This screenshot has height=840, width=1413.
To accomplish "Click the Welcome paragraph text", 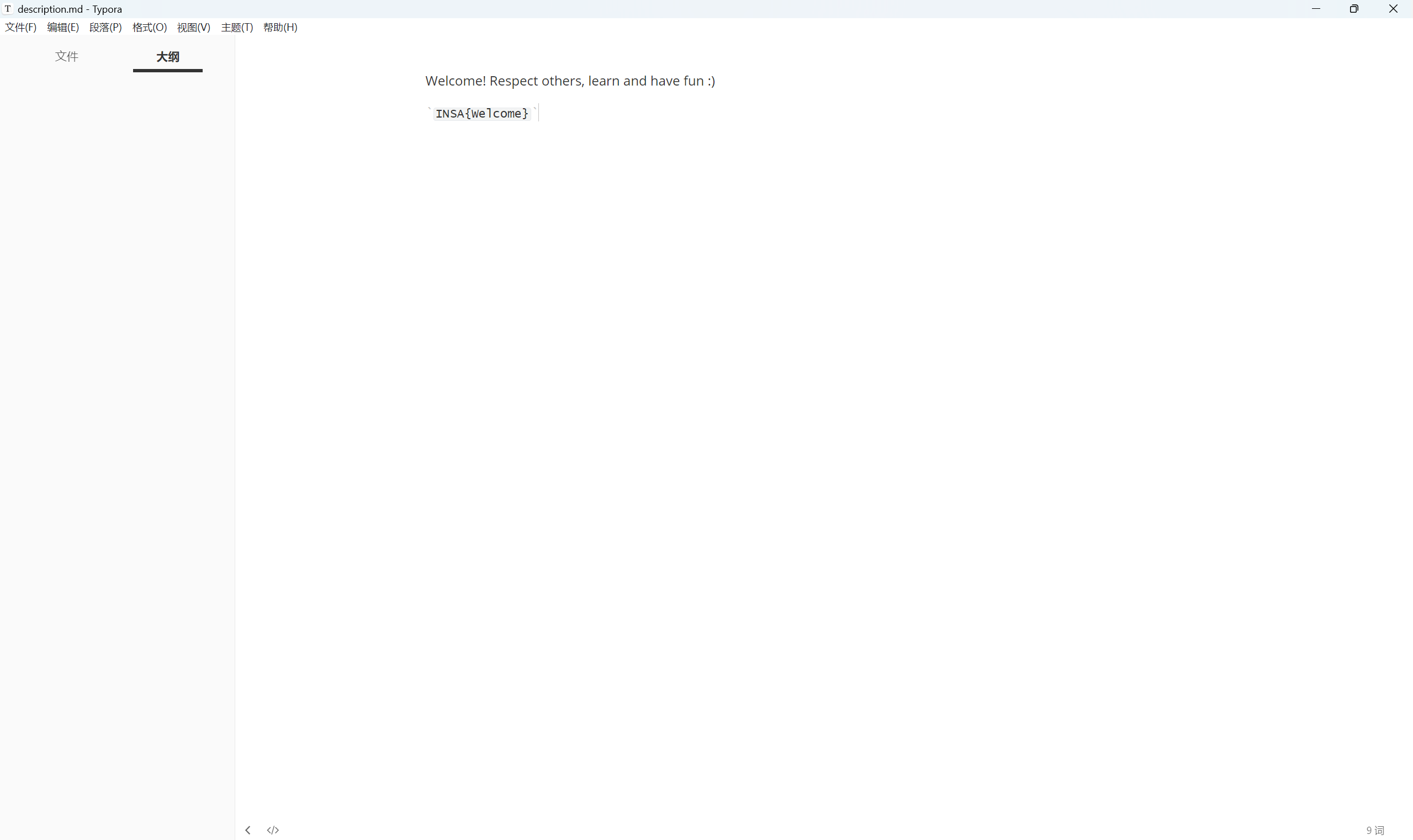I will click(x=570, y=81).
